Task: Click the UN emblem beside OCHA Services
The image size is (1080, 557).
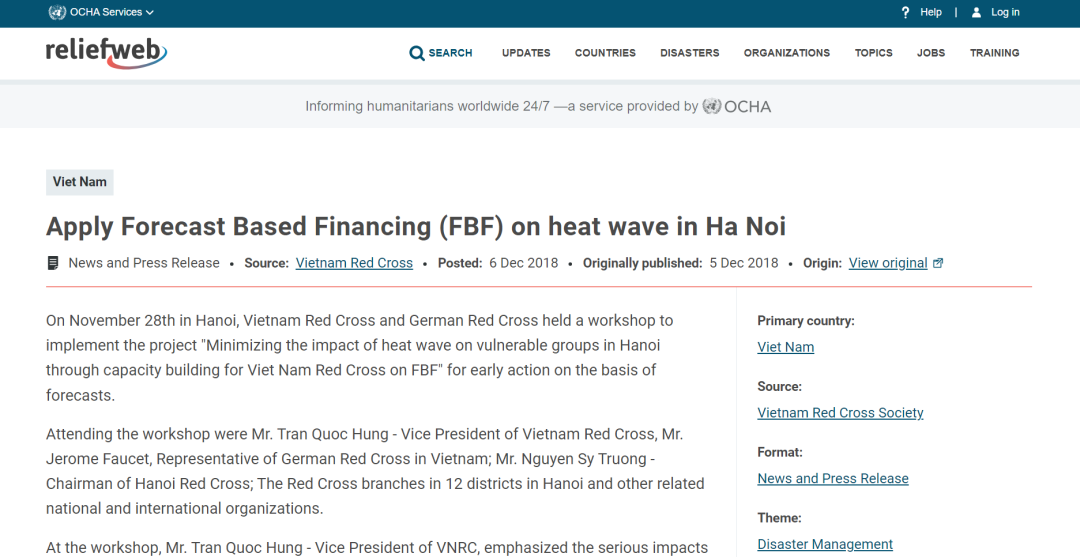Action: tap(57, 12)
